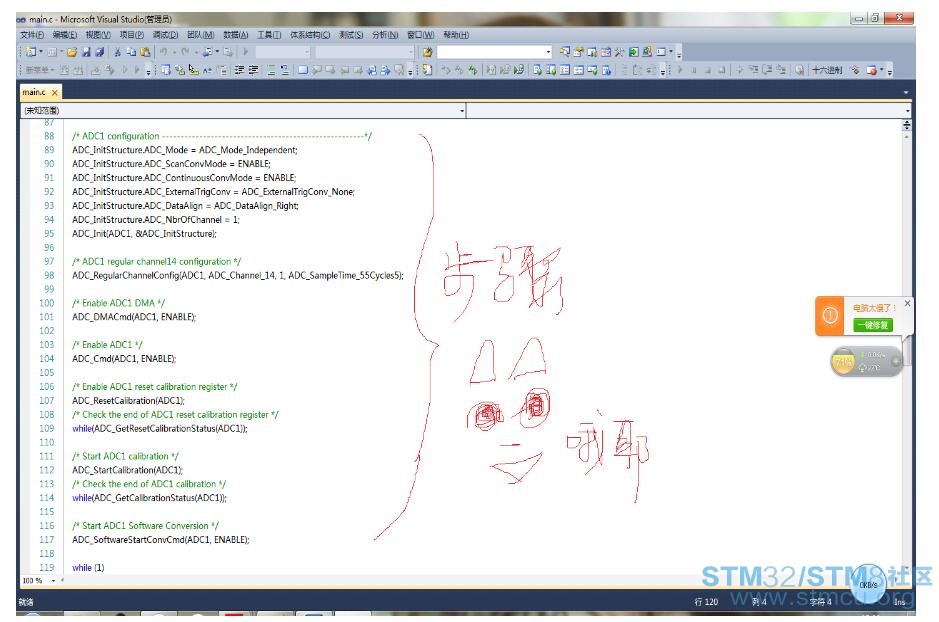Click the green 一键修复 button

click(873, 325)
